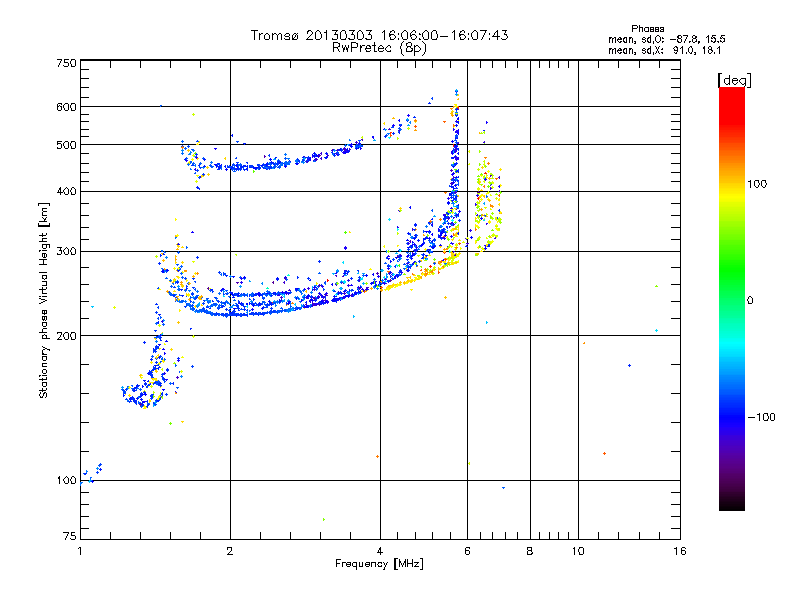The width and height of the screenshot is (800, 600).
Task: Click the 750 tick on the height axis
Action: (65, 63)
